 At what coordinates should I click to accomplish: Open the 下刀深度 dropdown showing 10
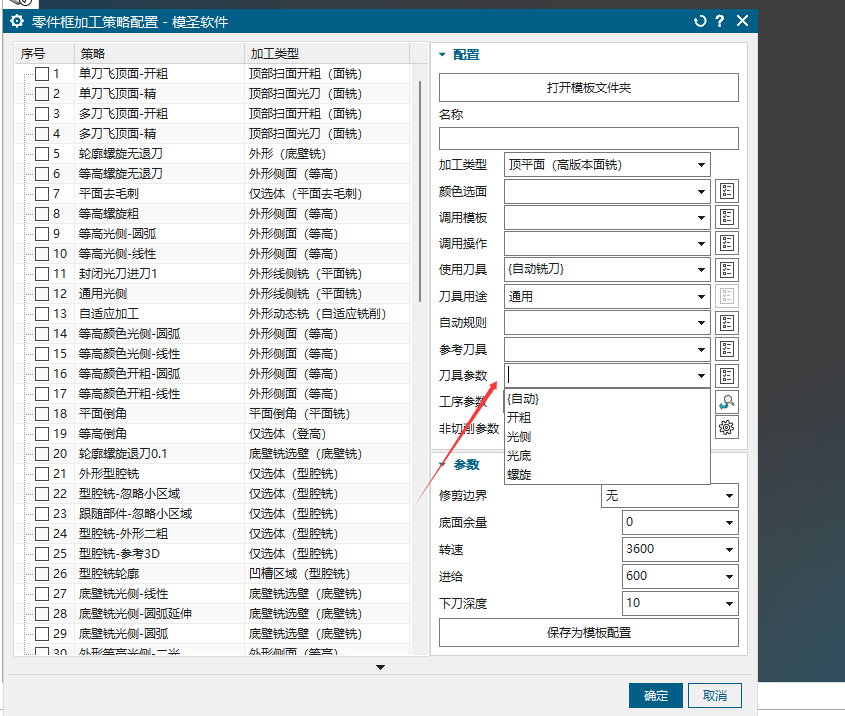point(680,603)
